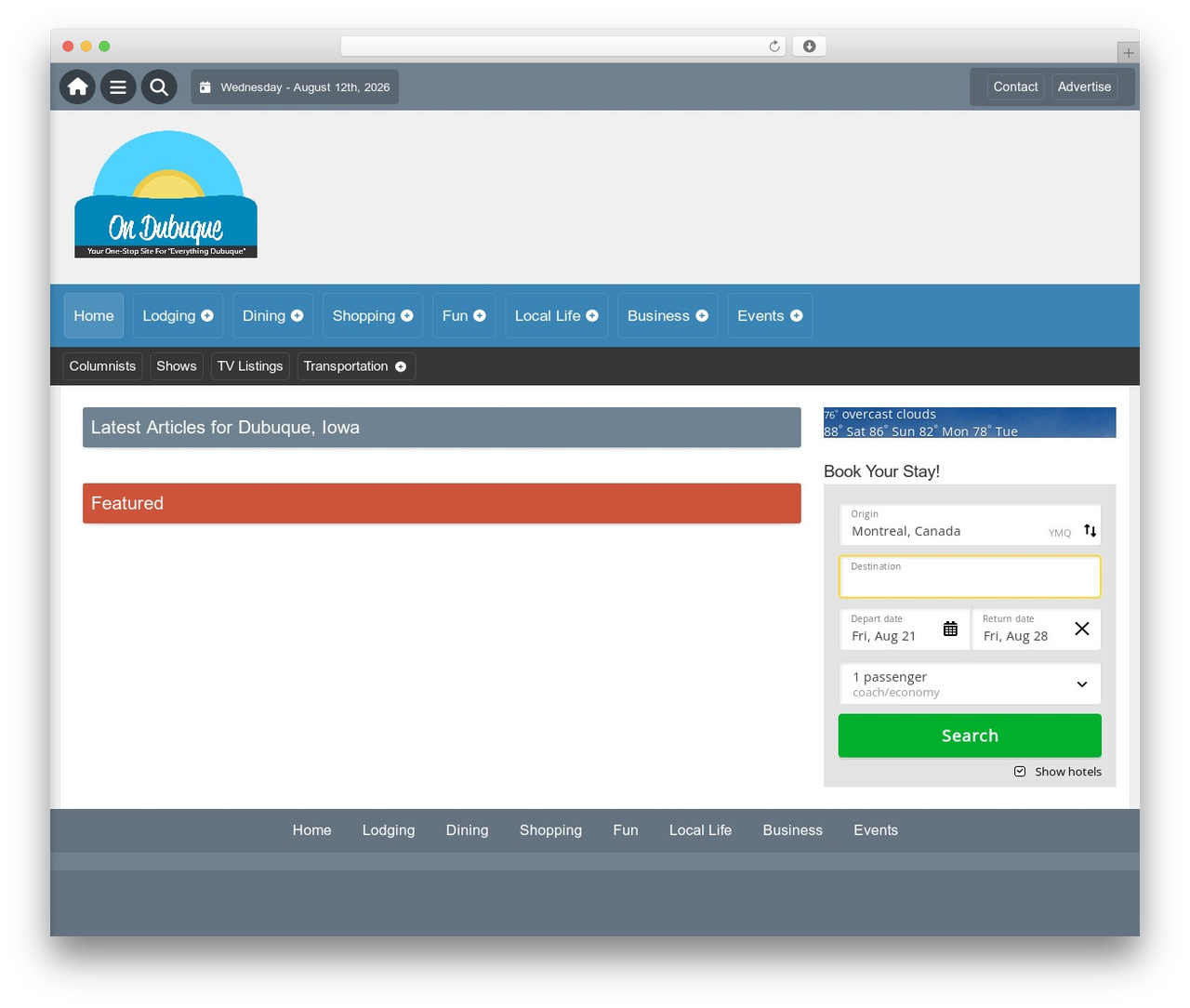Click the Return date Fri, Aug 28

coord(1036,630)
